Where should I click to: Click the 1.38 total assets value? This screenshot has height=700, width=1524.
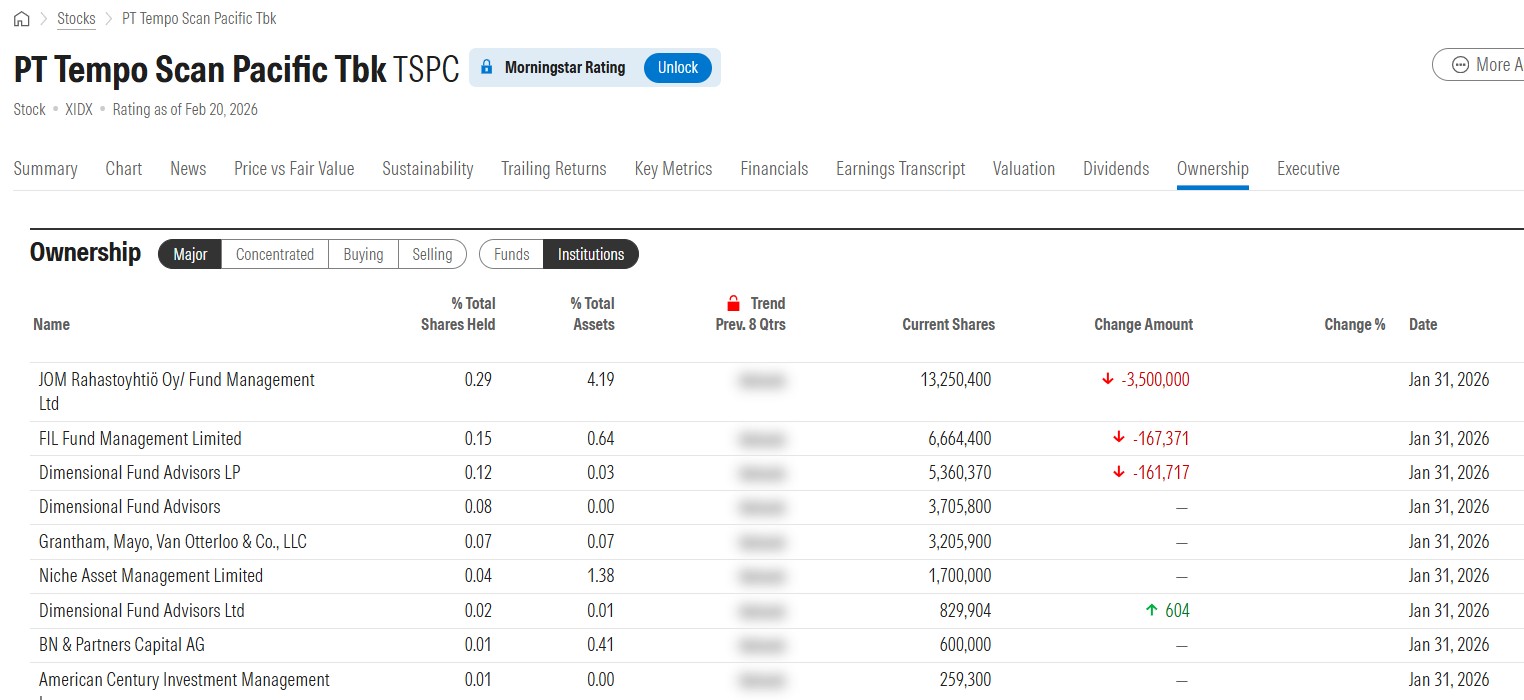[601, 576]
